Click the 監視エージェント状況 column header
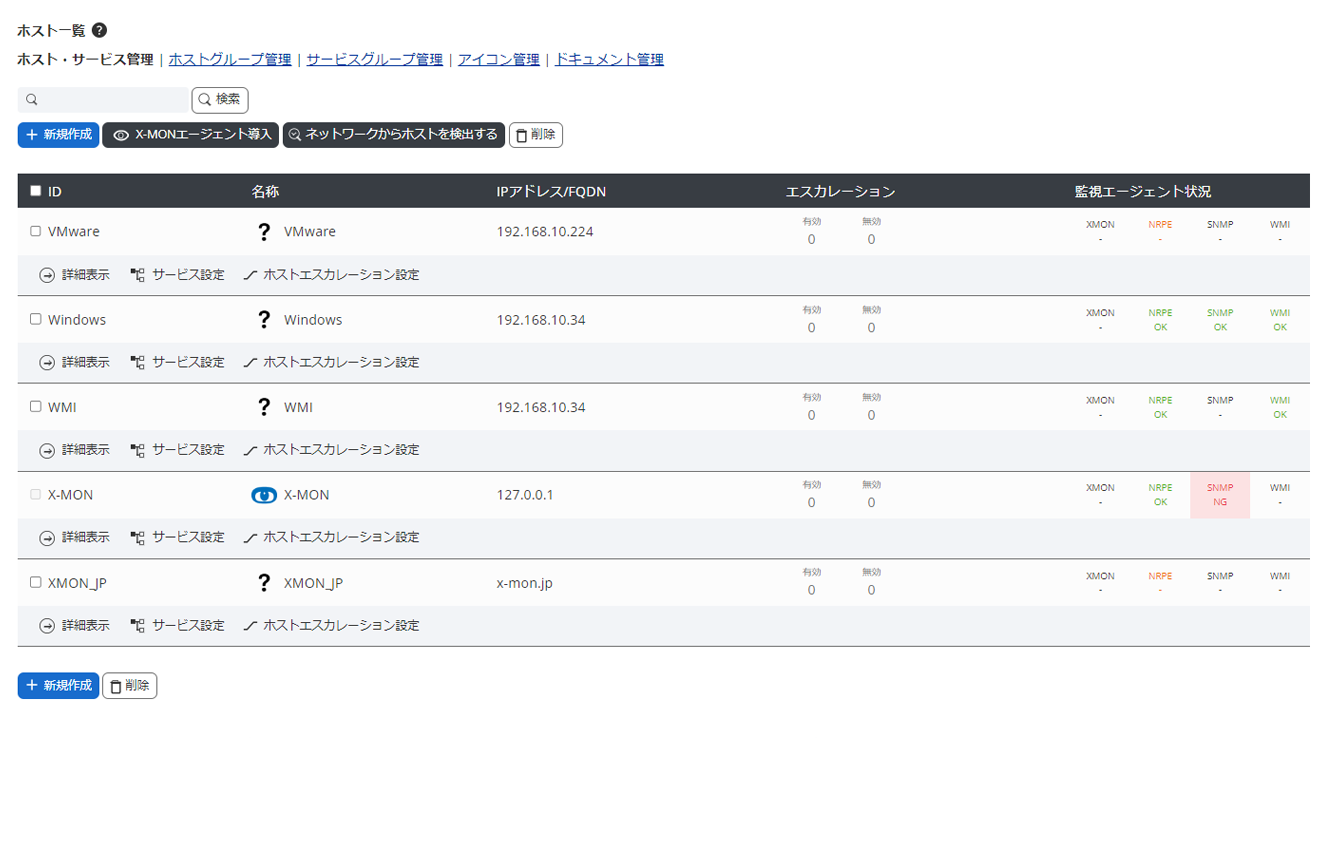The image size is (1329, 863). coord(1143,191)
